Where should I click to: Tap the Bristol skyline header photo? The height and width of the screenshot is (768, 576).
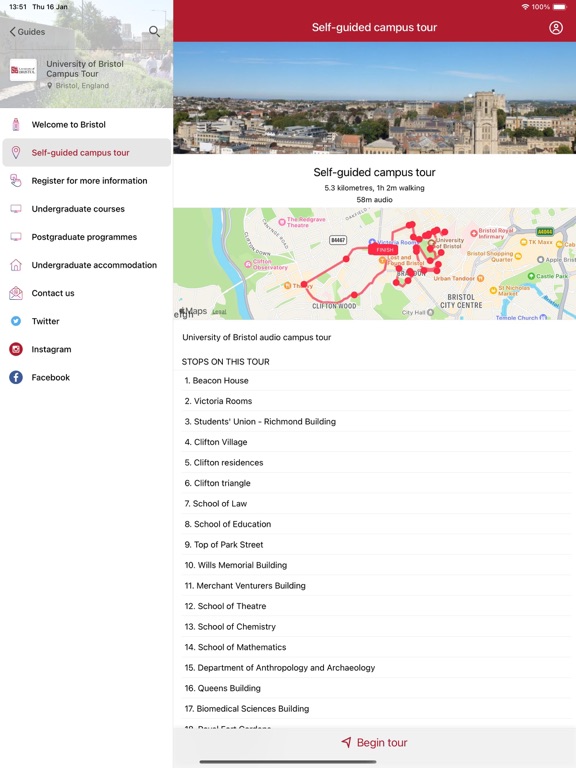[x=375, y=98]
